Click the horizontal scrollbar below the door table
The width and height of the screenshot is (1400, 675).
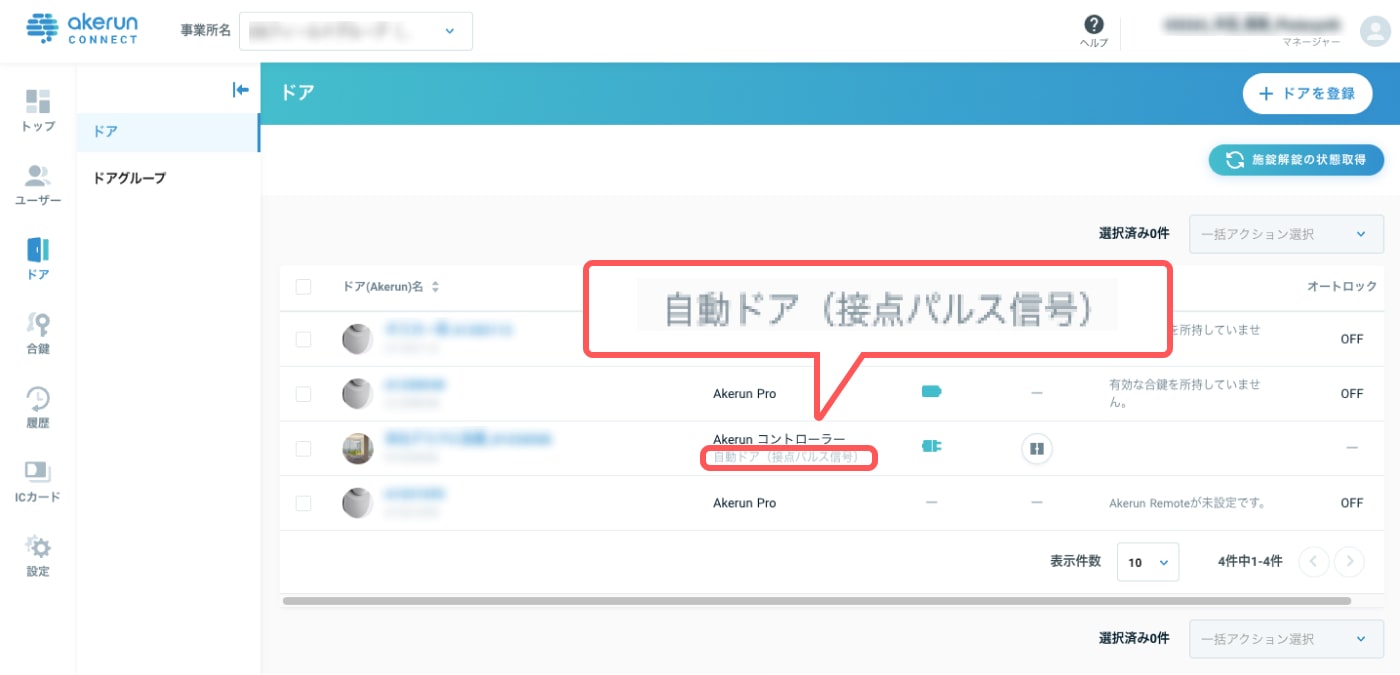point(817,601)
